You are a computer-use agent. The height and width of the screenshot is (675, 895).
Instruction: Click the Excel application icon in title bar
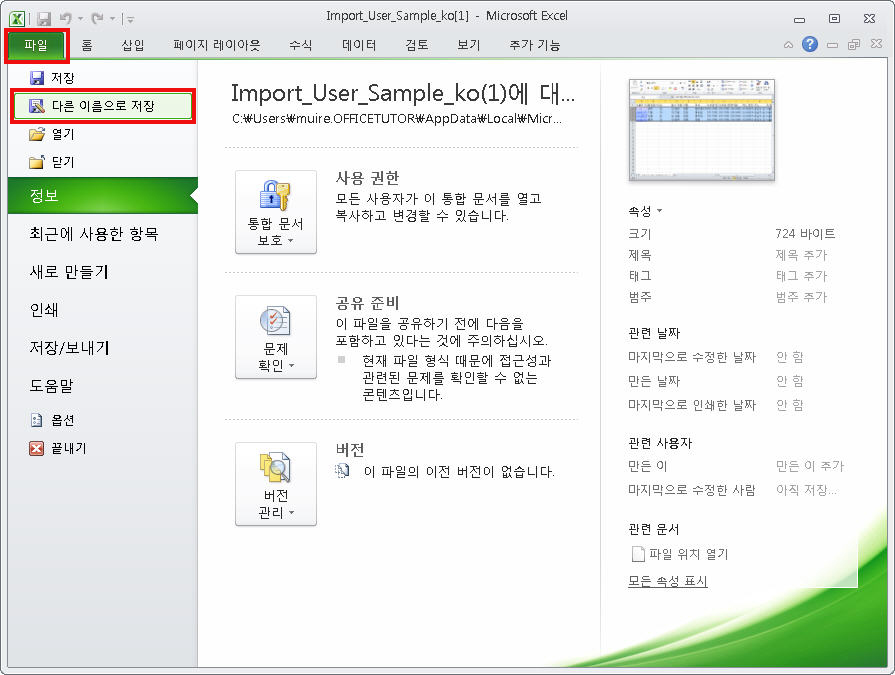17,19
